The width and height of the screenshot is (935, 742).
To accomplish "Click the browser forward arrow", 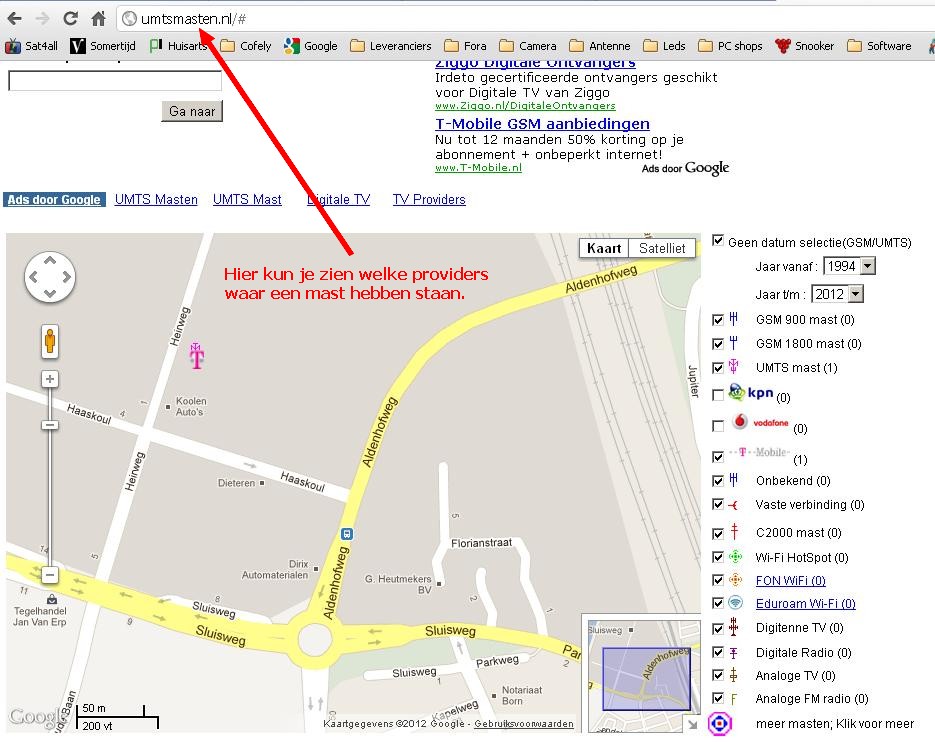I will pyautogui.click(x=42, y=18).
